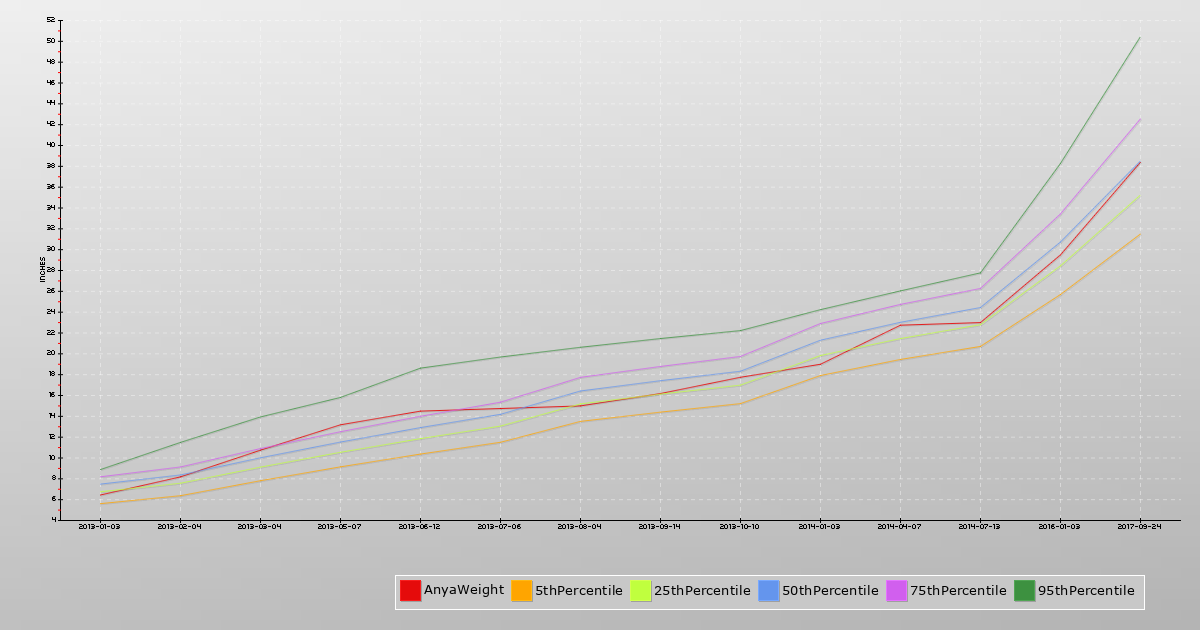
Task: Click the blue 50thPercentile legend swatch
Action: tap(768, 591)
